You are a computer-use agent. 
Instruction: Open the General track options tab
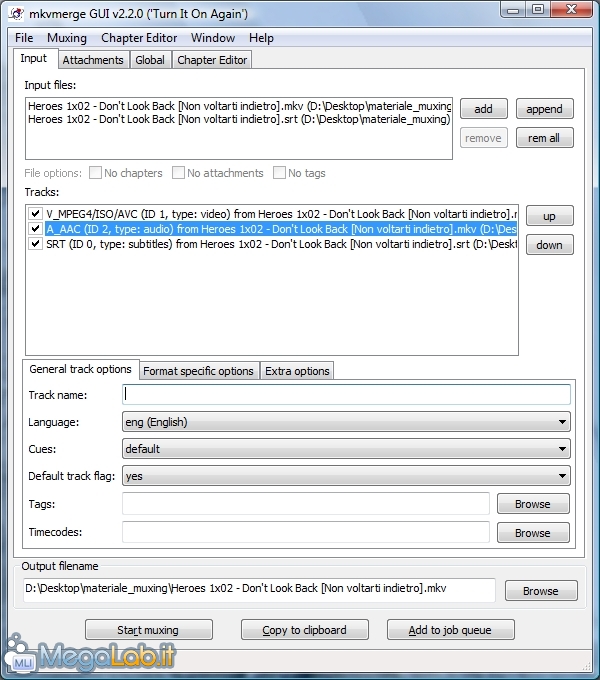(81, 369)
